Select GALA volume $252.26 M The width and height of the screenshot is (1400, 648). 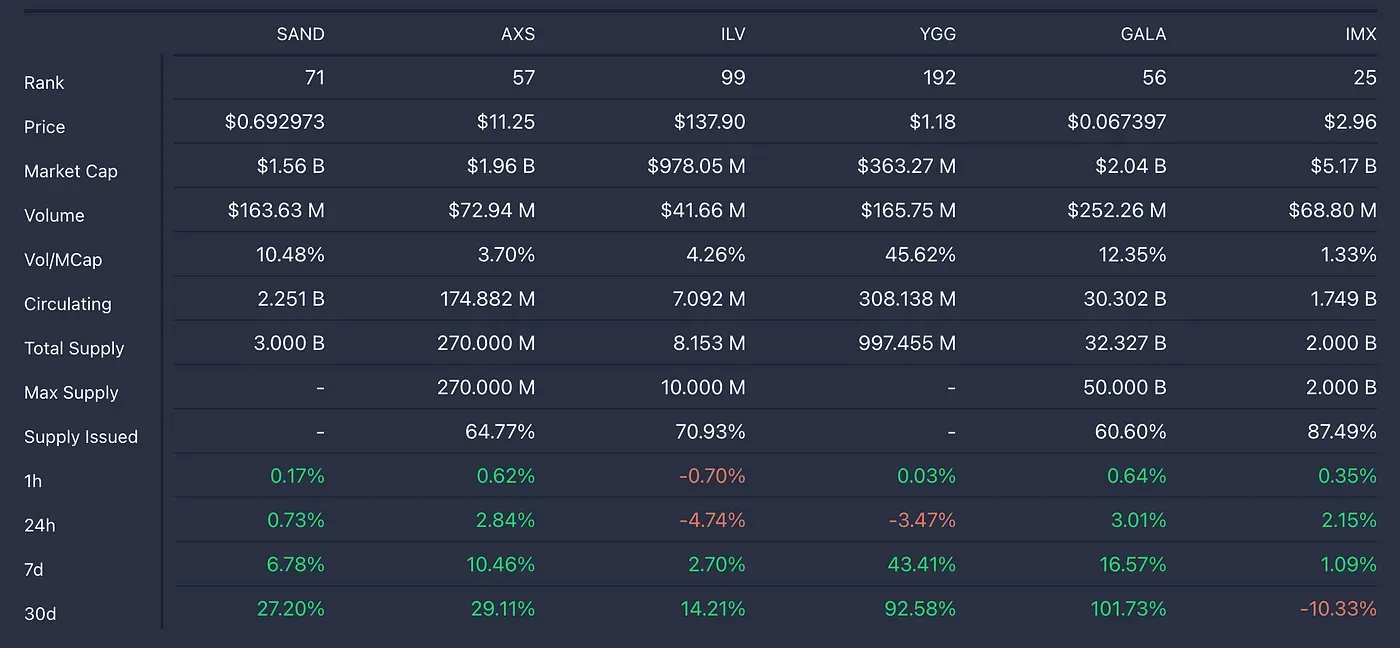click(1116, 211)
